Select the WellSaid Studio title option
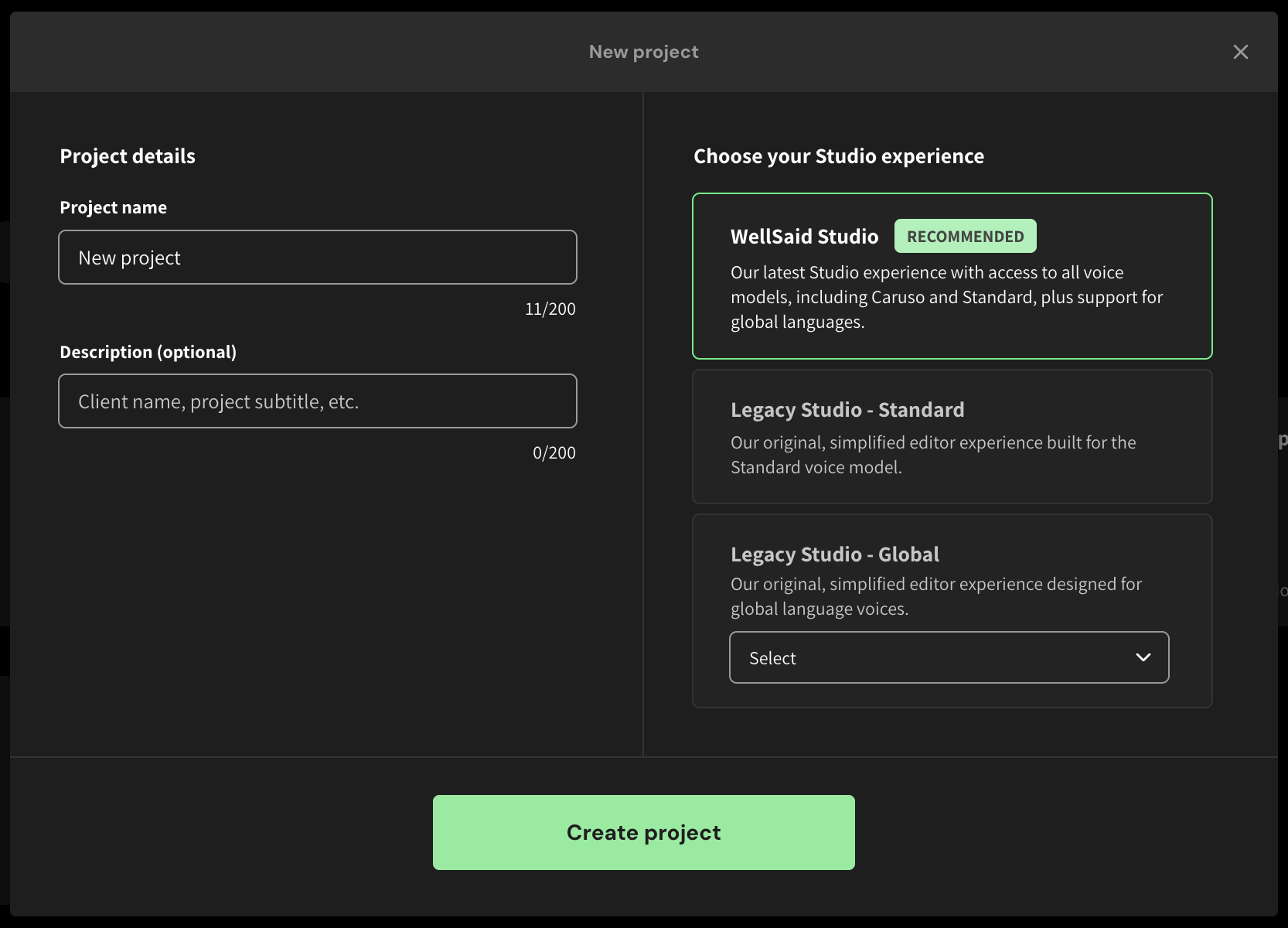This screenshot has width=1288, height=928. coord(804,237)
